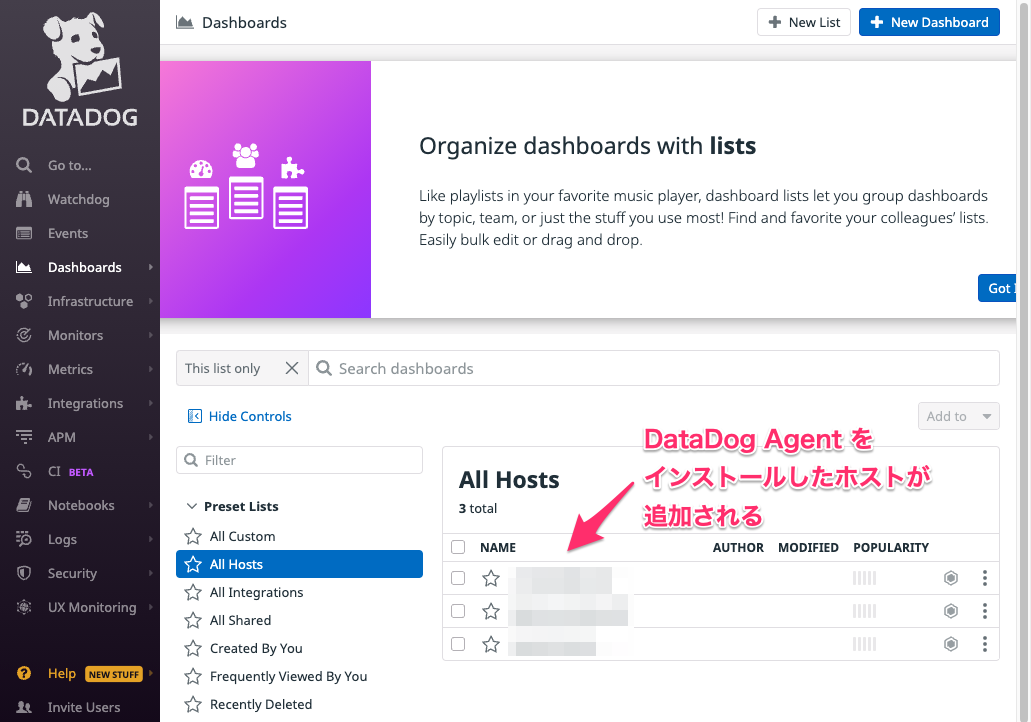
Task: Open Watchdog binoculars icon
Action: [x=24, y=199]
